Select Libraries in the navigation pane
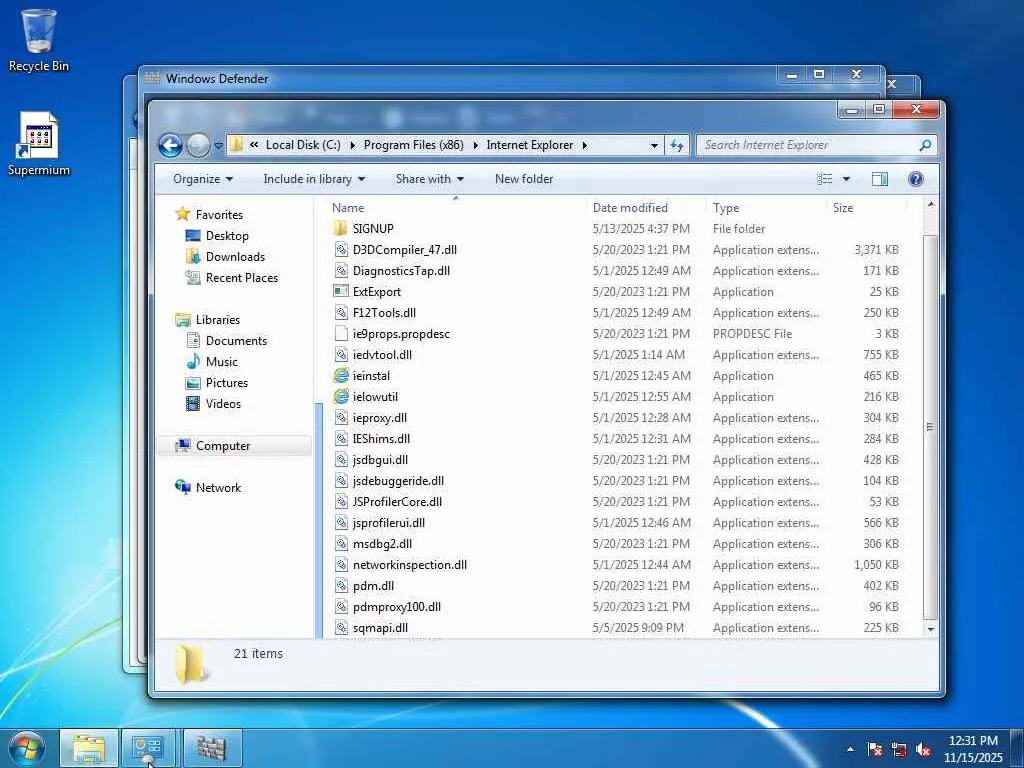The width and height of the screenshot is (1024, 768). pos(217,320)
